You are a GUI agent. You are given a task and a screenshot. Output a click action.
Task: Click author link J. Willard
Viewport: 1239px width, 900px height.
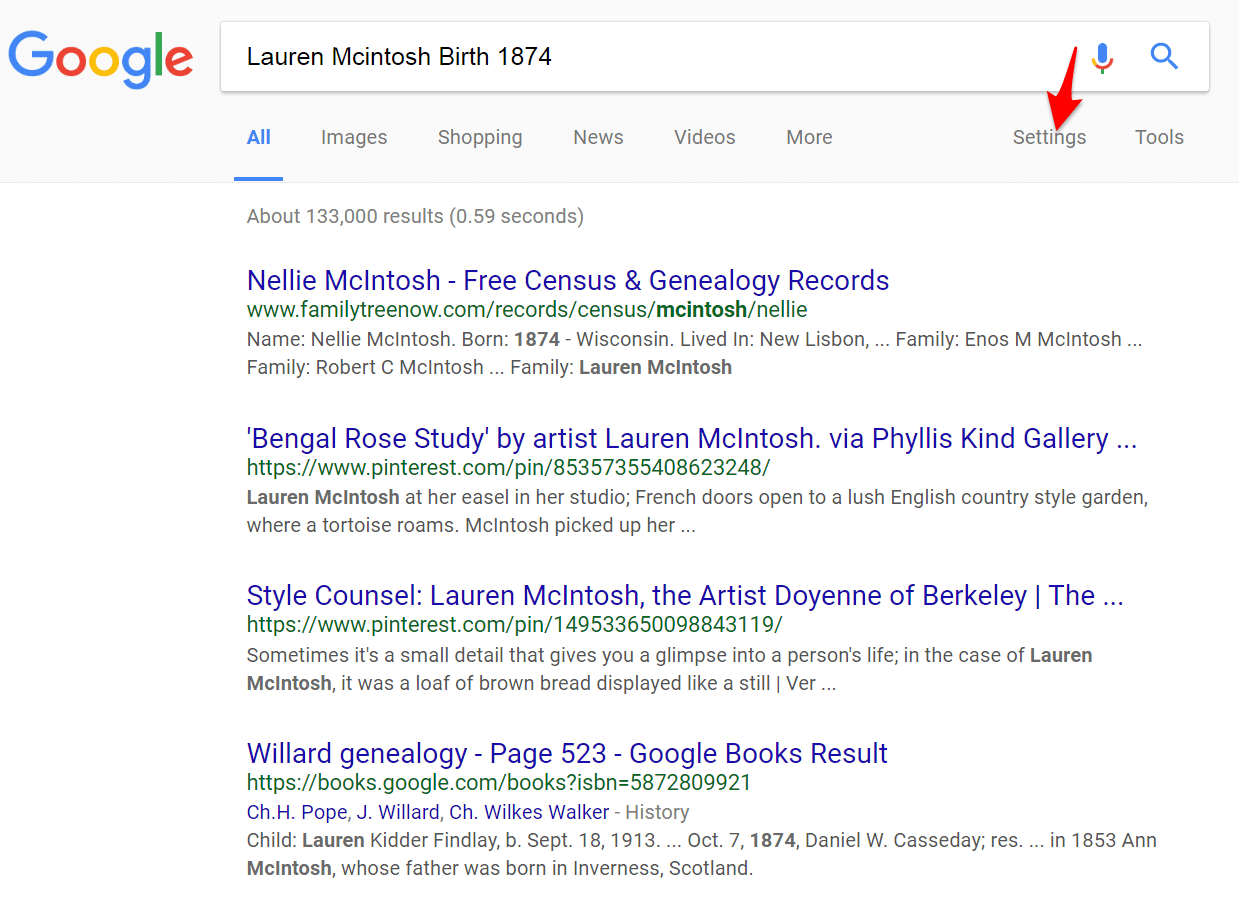click(x=397, y=812)
